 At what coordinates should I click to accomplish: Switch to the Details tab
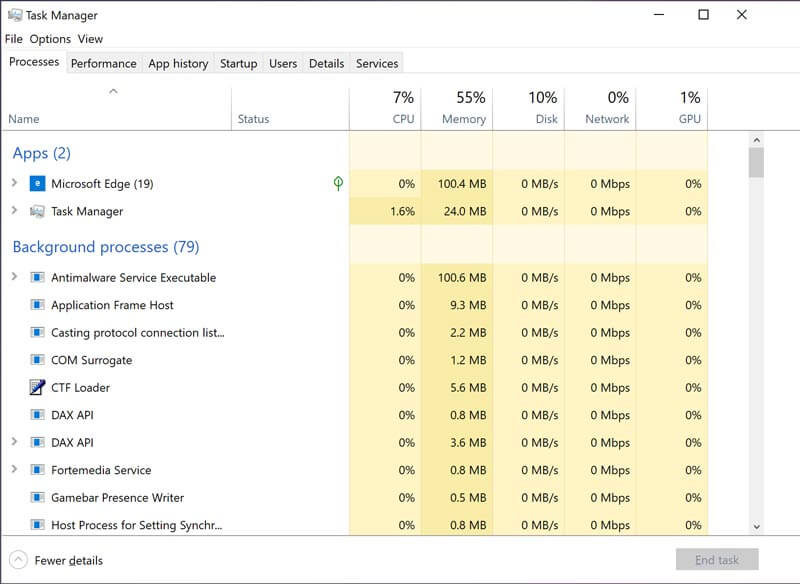click(x=327, y=63)
